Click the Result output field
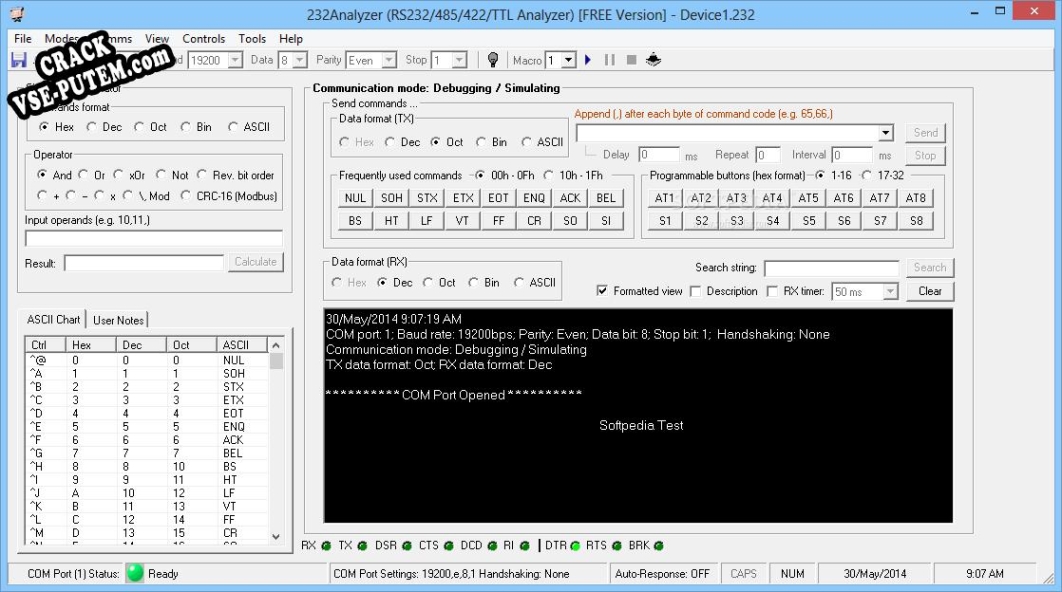1062x592 pixels. click(x=144, y=263)
